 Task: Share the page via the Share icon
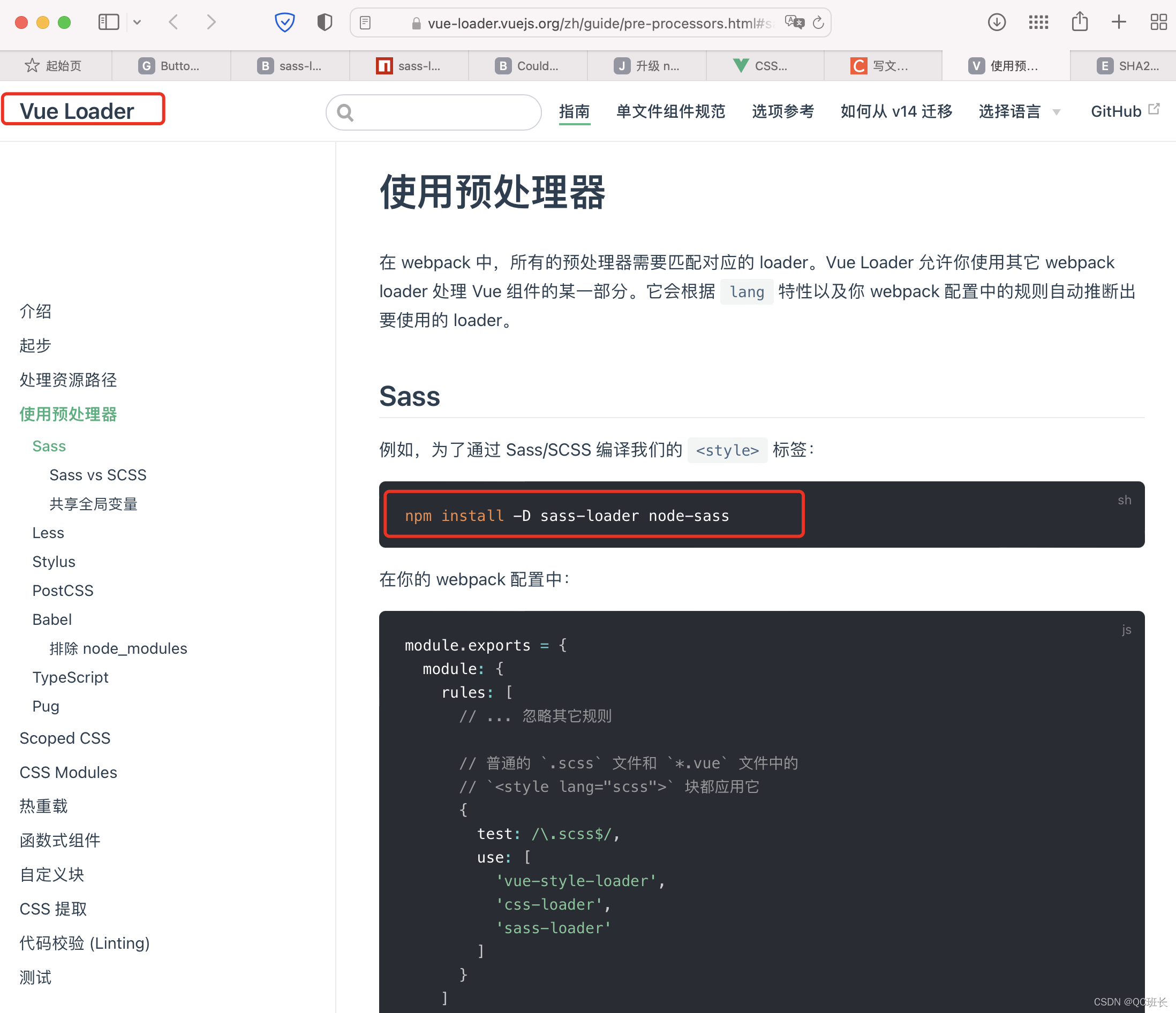pos(1080,22)
